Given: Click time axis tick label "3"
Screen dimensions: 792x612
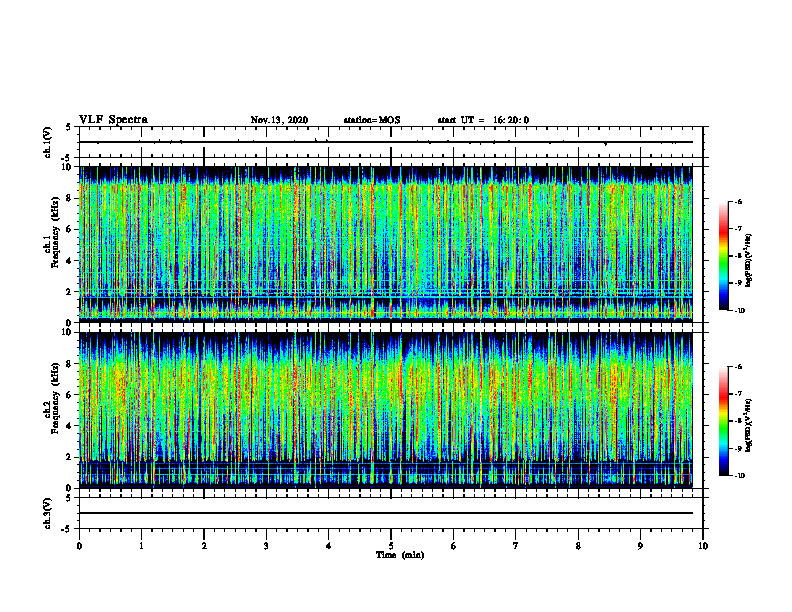Looking at the screenshot, I should [x=266, y=546].
